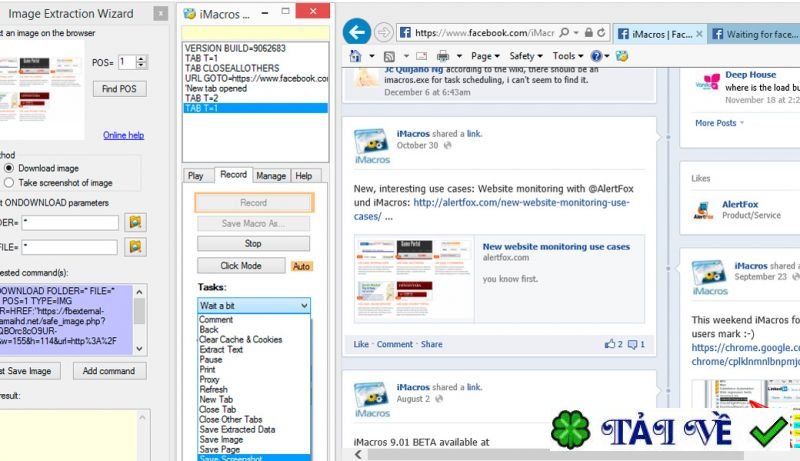Click the Save Image test button in wizard

pos(29,371)
